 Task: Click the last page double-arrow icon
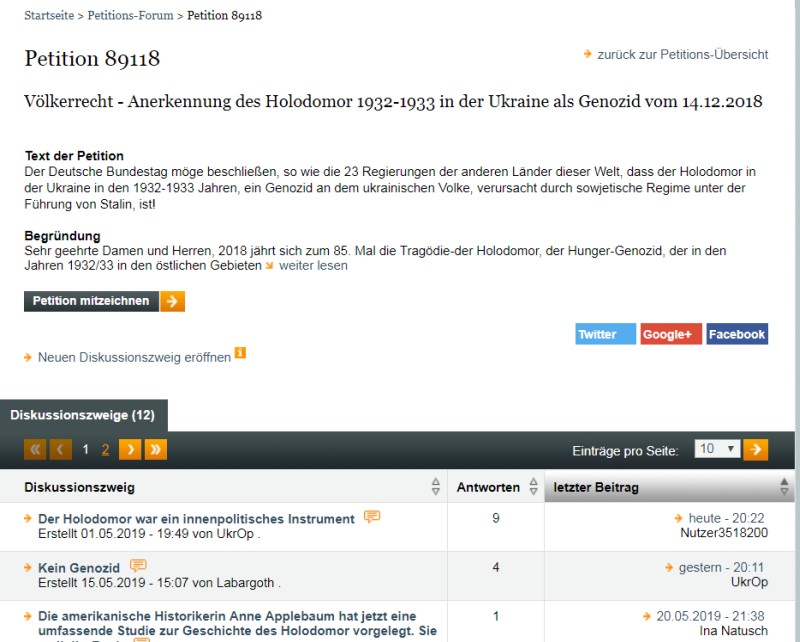[155, 449]
